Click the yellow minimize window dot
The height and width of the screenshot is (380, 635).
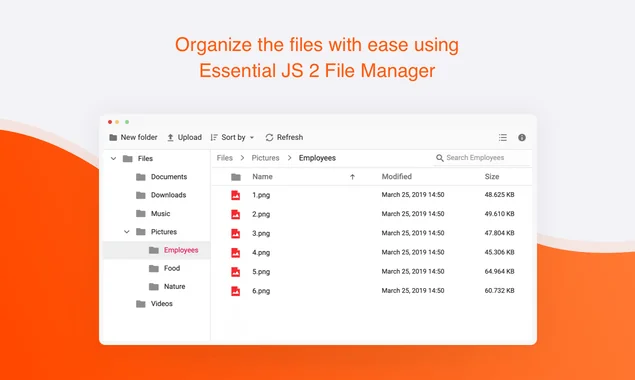click(117, 122)
